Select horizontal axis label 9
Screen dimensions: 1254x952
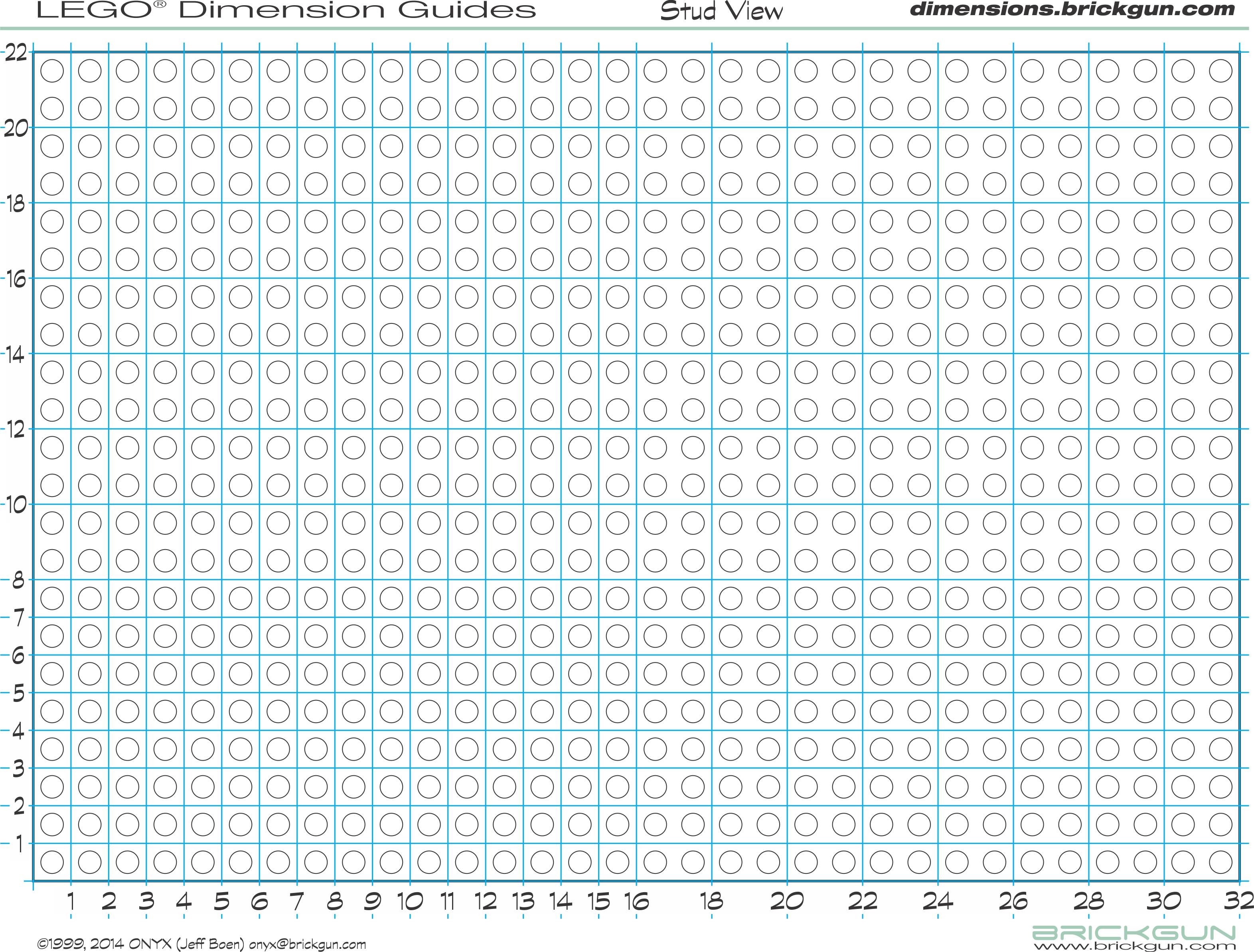point(373,901)
